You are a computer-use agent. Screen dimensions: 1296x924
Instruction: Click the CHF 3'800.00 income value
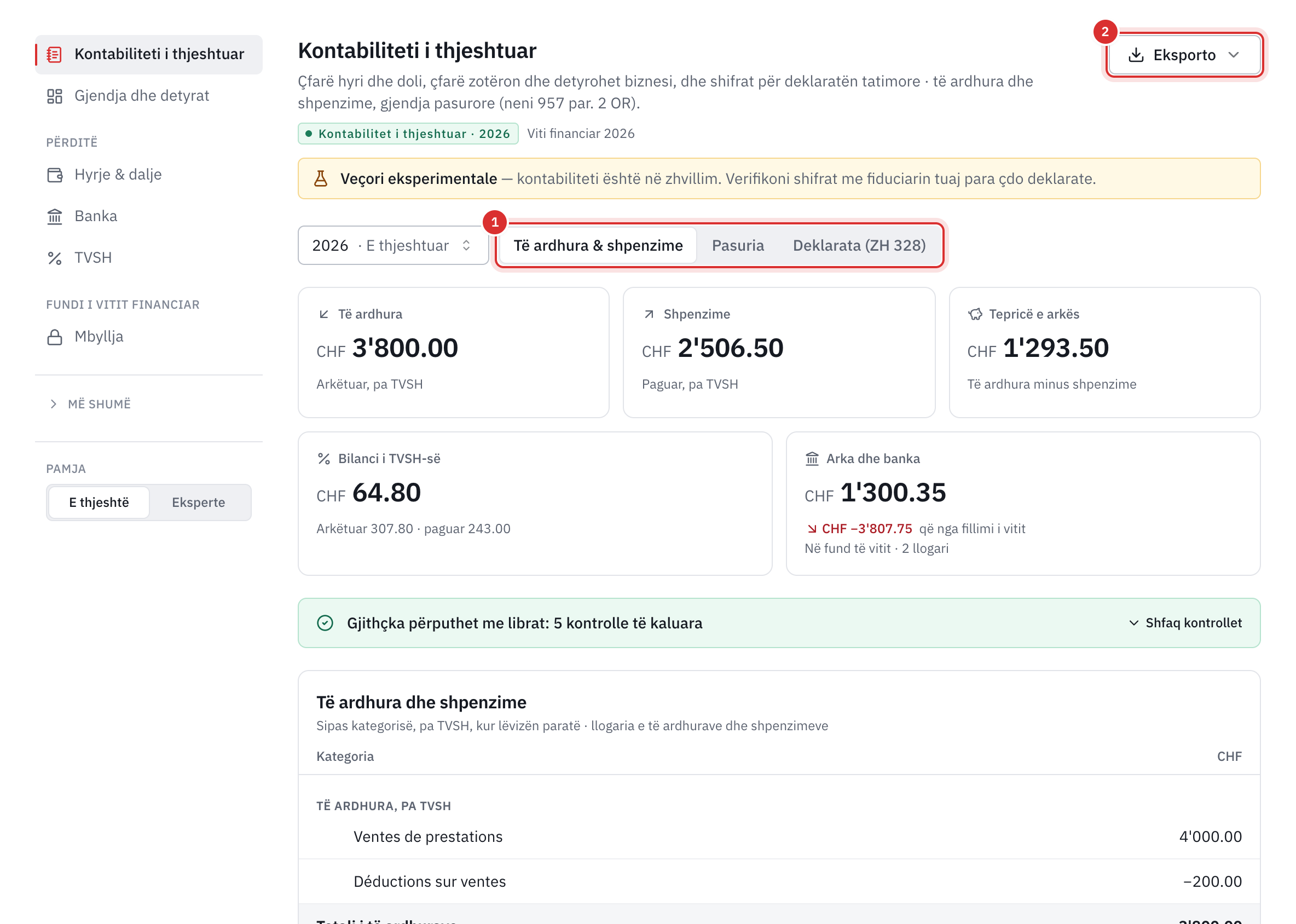387,348
